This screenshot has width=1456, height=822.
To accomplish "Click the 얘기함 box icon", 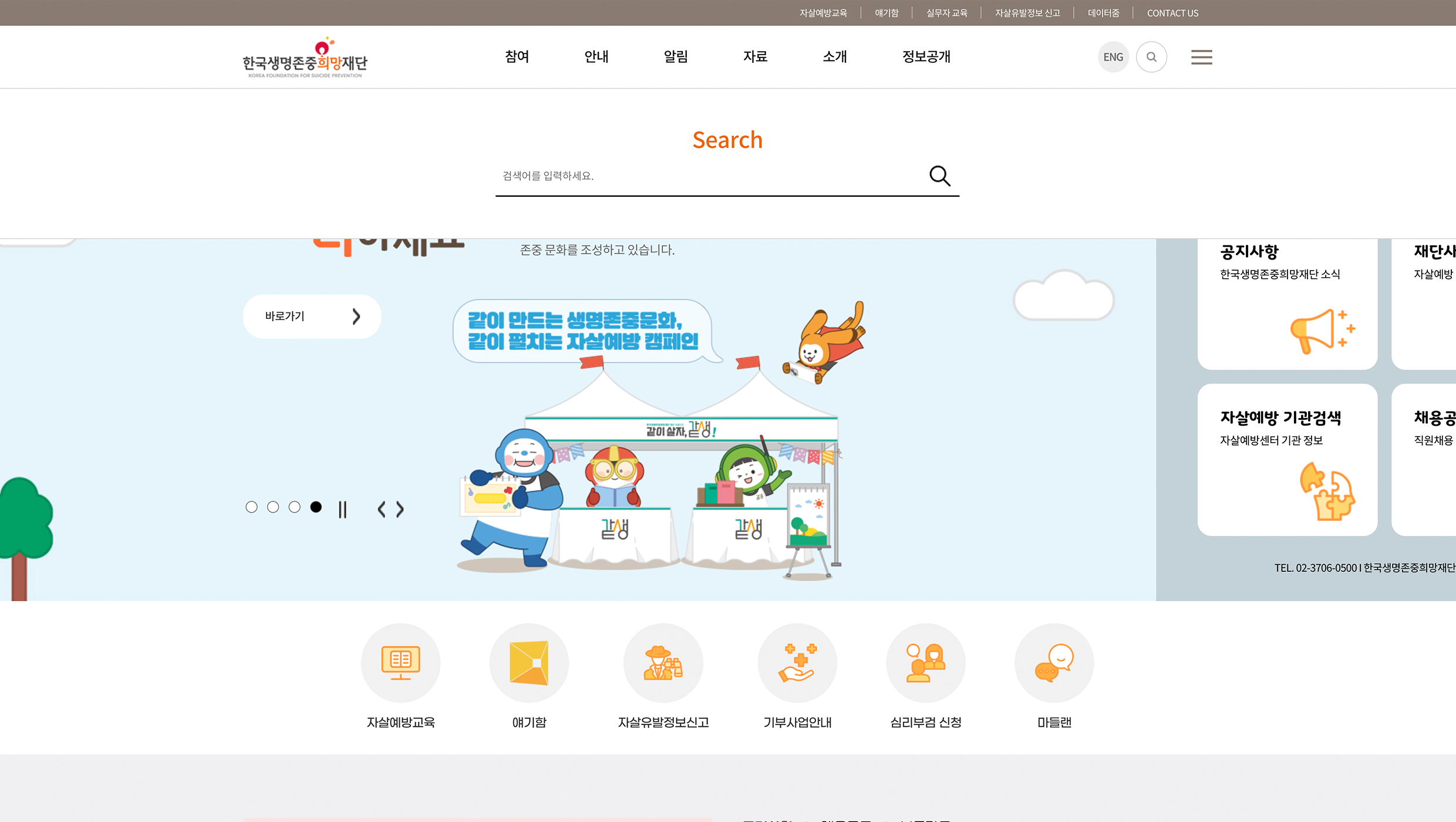I will tap(529, 662).
